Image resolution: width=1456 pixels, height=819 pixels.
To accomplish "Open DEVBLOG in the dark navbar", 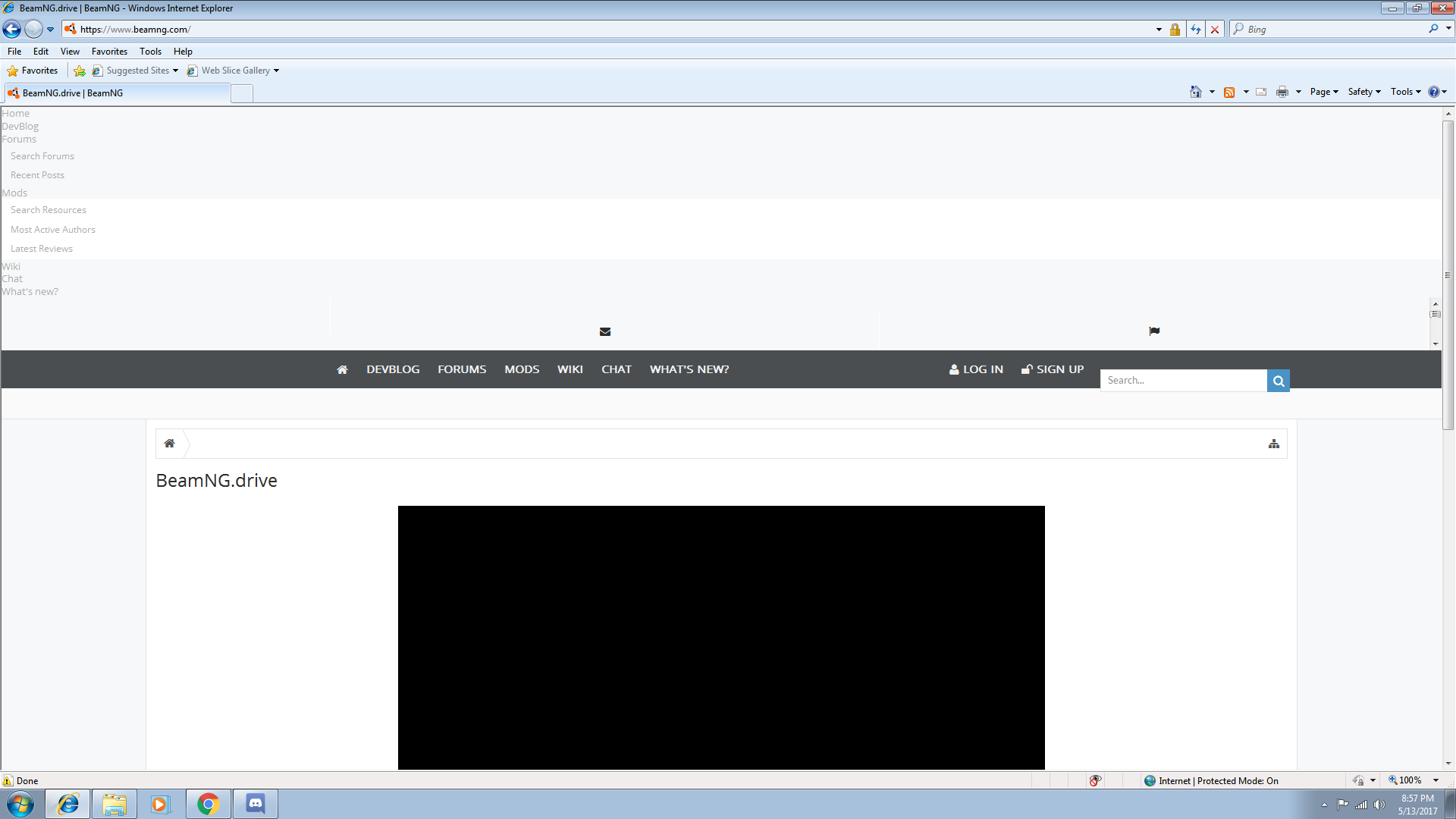I will pyautogui.click(x=393, y=369).
